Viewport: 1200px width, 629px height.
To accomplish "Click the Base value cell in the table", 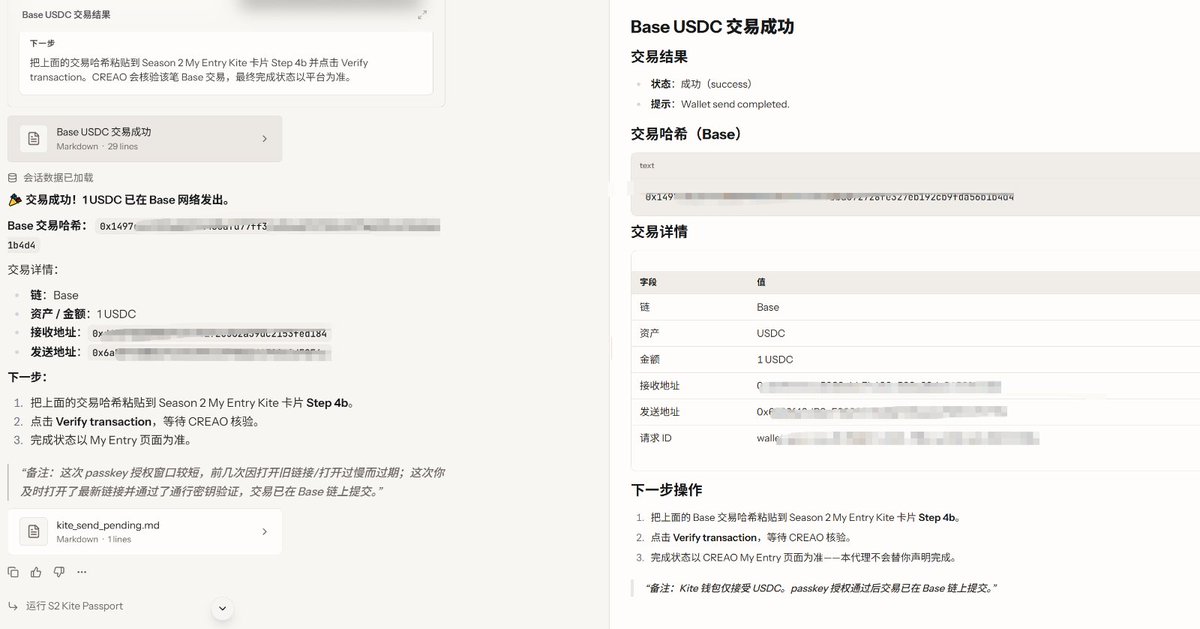I will 768,307.
